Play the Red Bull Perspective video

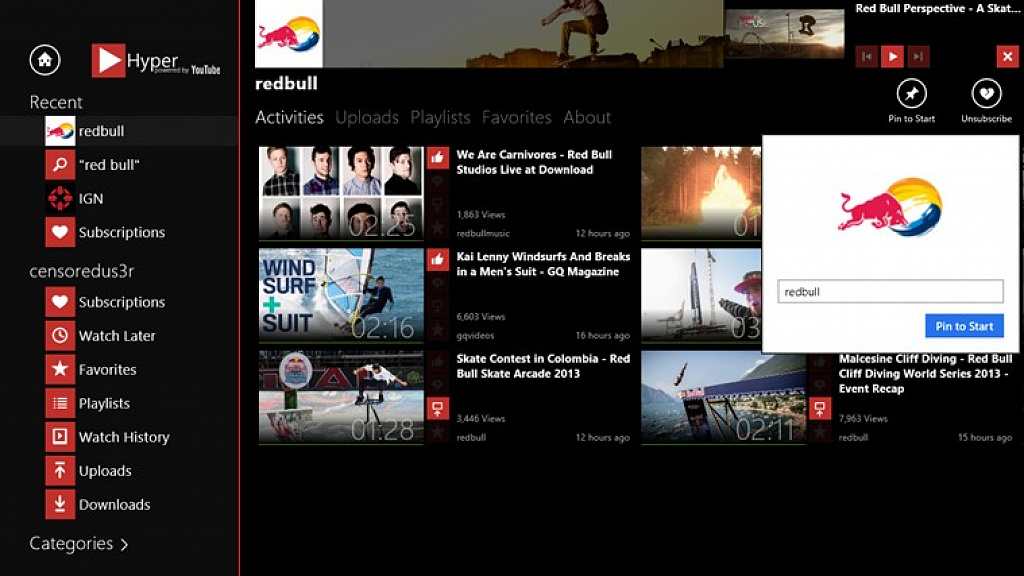(x=892, y=57)
